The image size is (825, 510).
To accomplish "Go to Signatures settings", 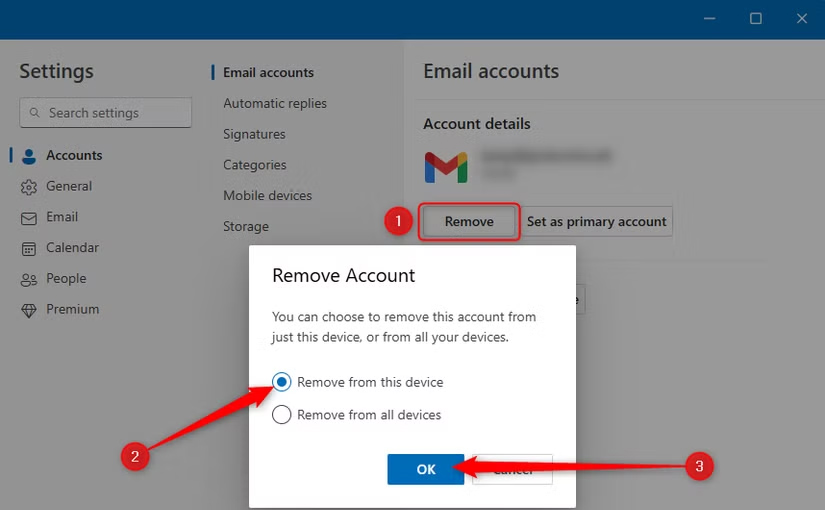I will (x=254, y=134).
